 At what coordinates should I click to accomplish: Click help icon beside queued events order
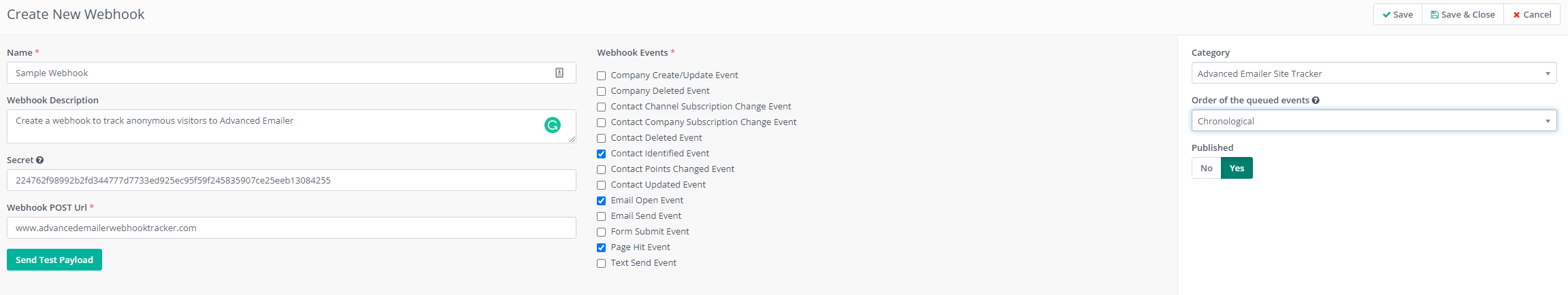[1316, 101]
